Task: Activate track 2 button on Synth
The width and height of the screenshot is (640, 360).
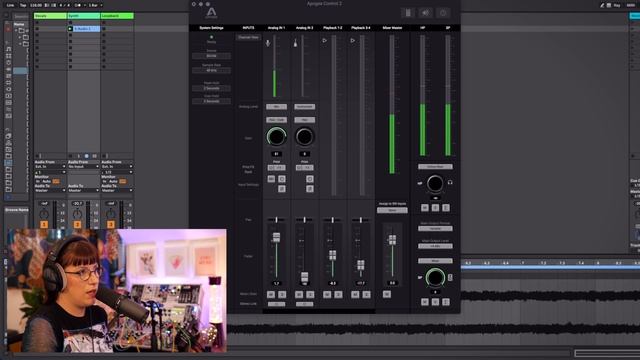Action: coord(78,224)
